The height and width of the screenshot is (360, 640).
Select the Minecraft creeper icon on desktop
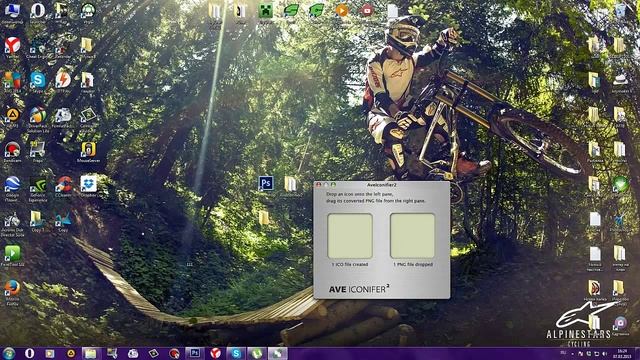266,11
